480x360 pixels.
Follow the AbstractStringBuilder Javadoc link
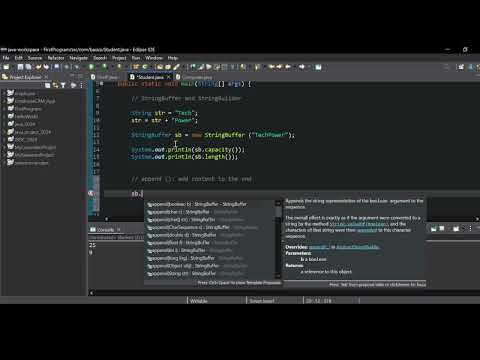tap(358, 247)
